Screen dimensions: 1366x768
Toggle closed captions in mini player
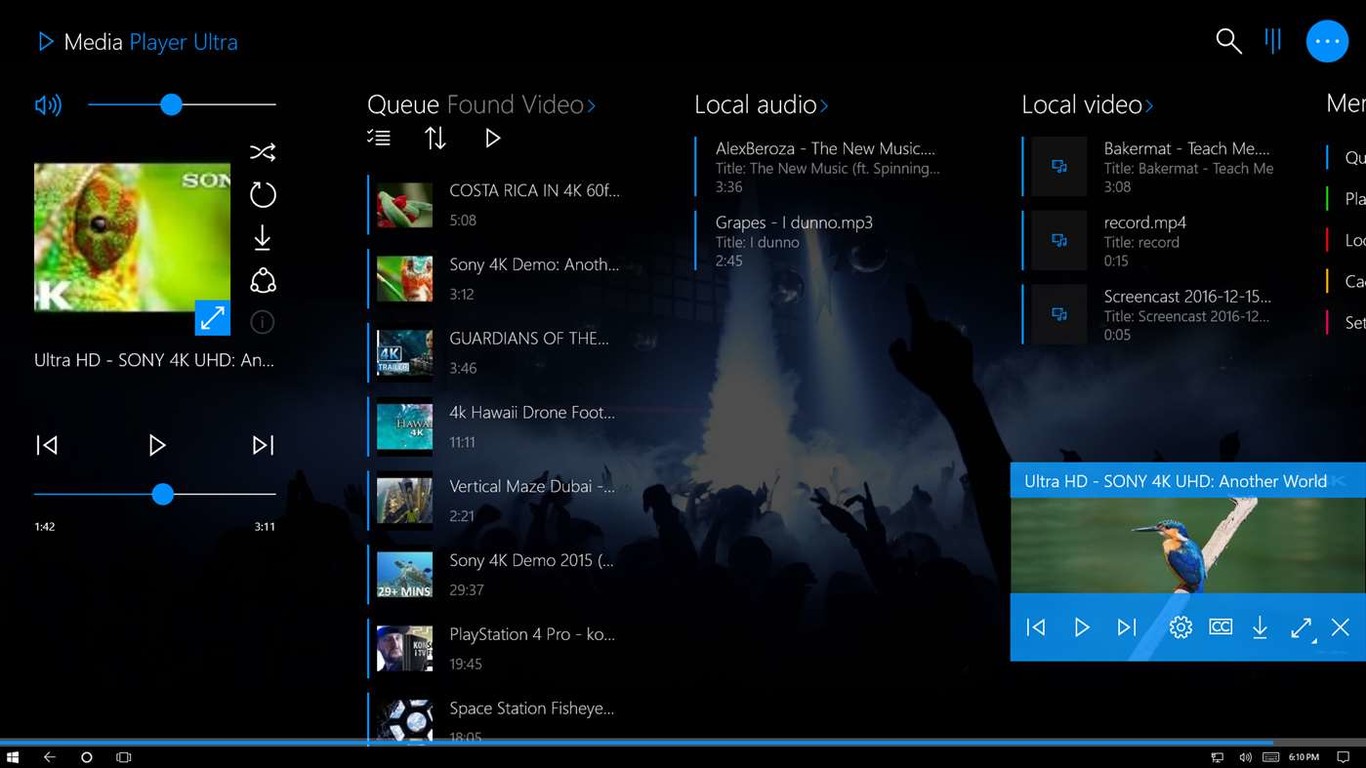click(1220, 627)
